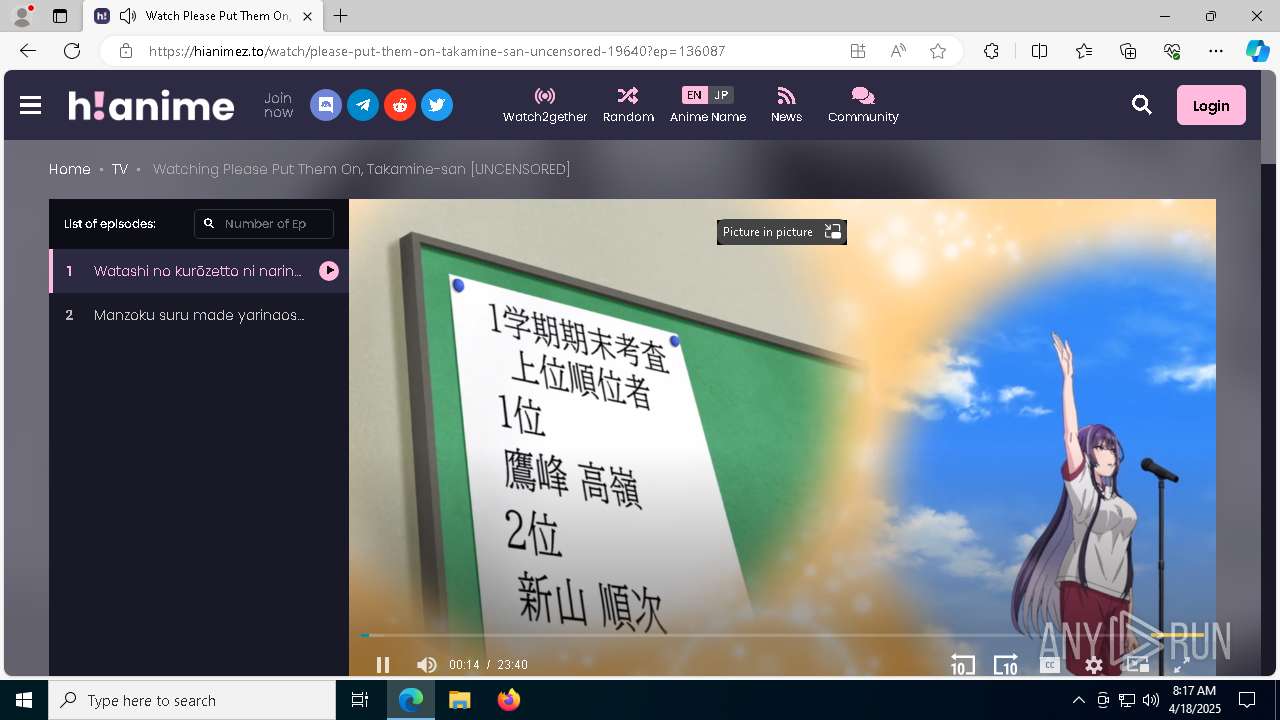Viewport: 1280px width, 720px height.
Task: Open Browser essentials
Action: (1172, 51)
